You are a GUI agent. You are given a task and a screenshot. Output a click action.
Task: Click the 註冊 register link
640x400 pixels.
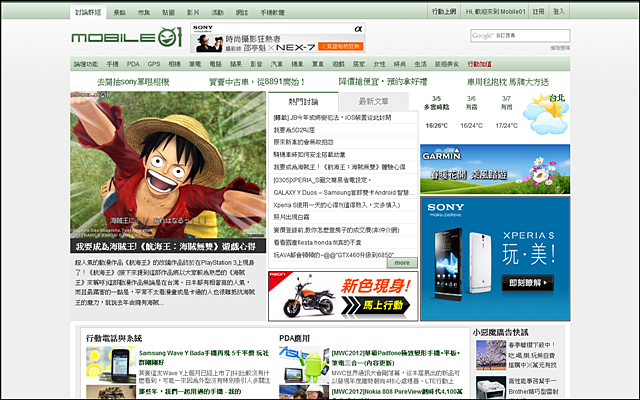(x=538, y=12)
